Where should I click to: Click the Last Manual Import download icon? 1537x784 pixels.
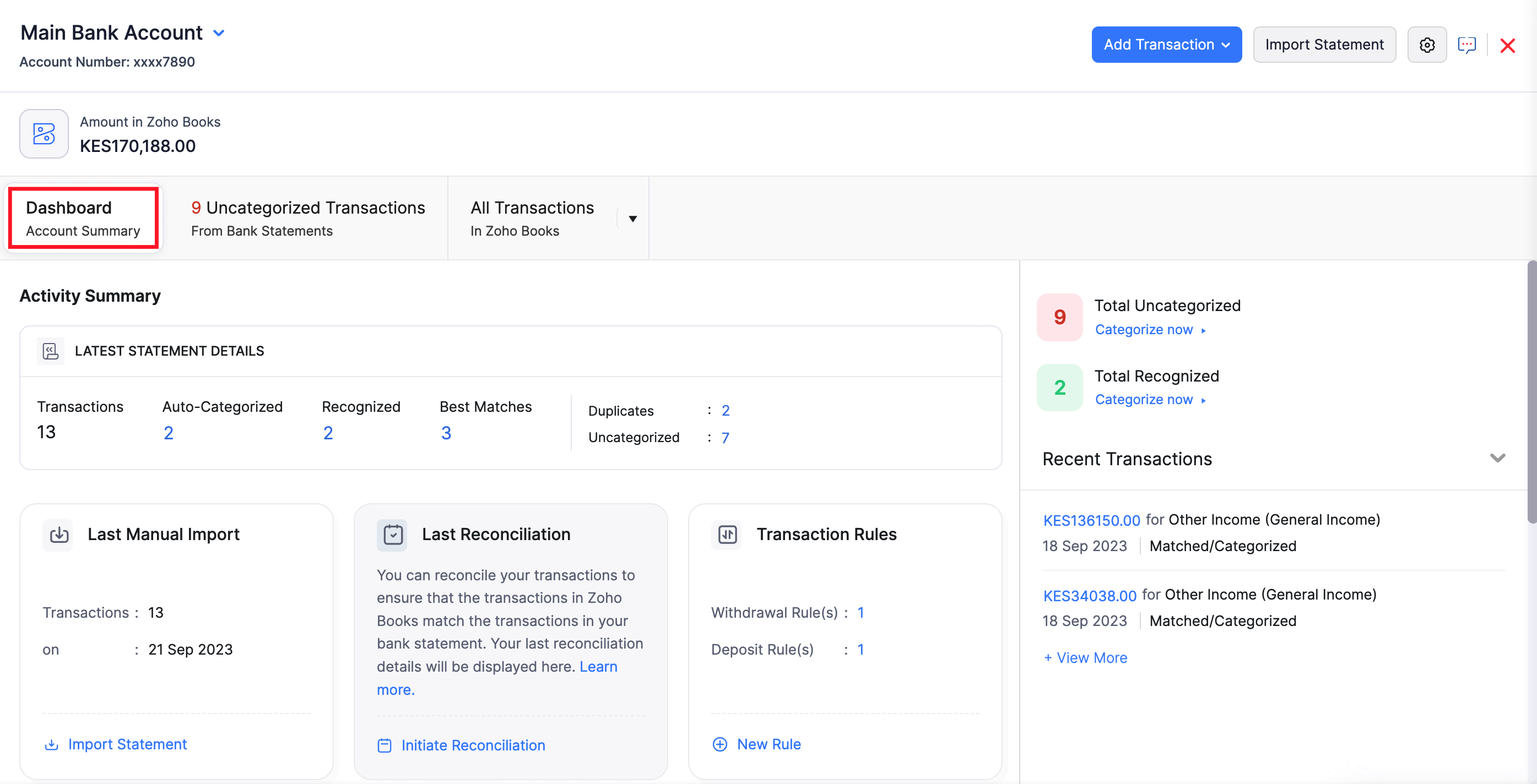58,535
